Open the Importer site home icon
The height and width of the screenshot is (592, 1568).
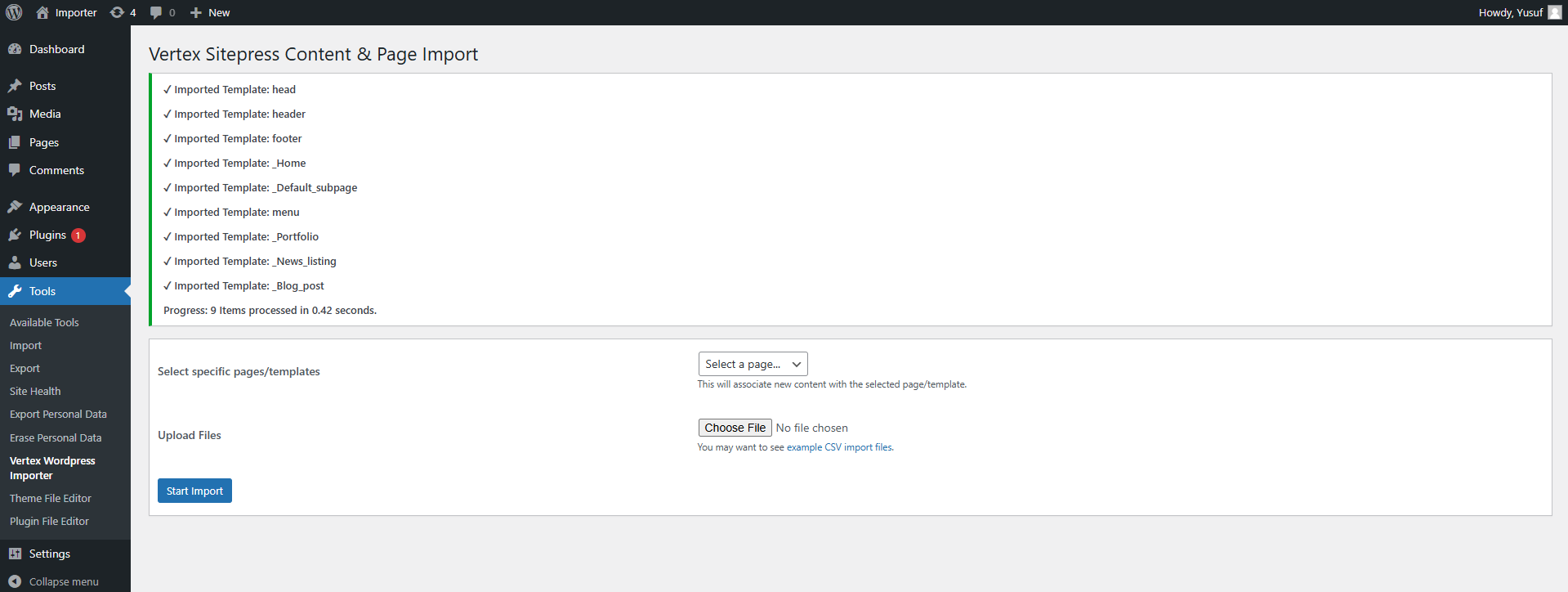[x=42, y=12]
